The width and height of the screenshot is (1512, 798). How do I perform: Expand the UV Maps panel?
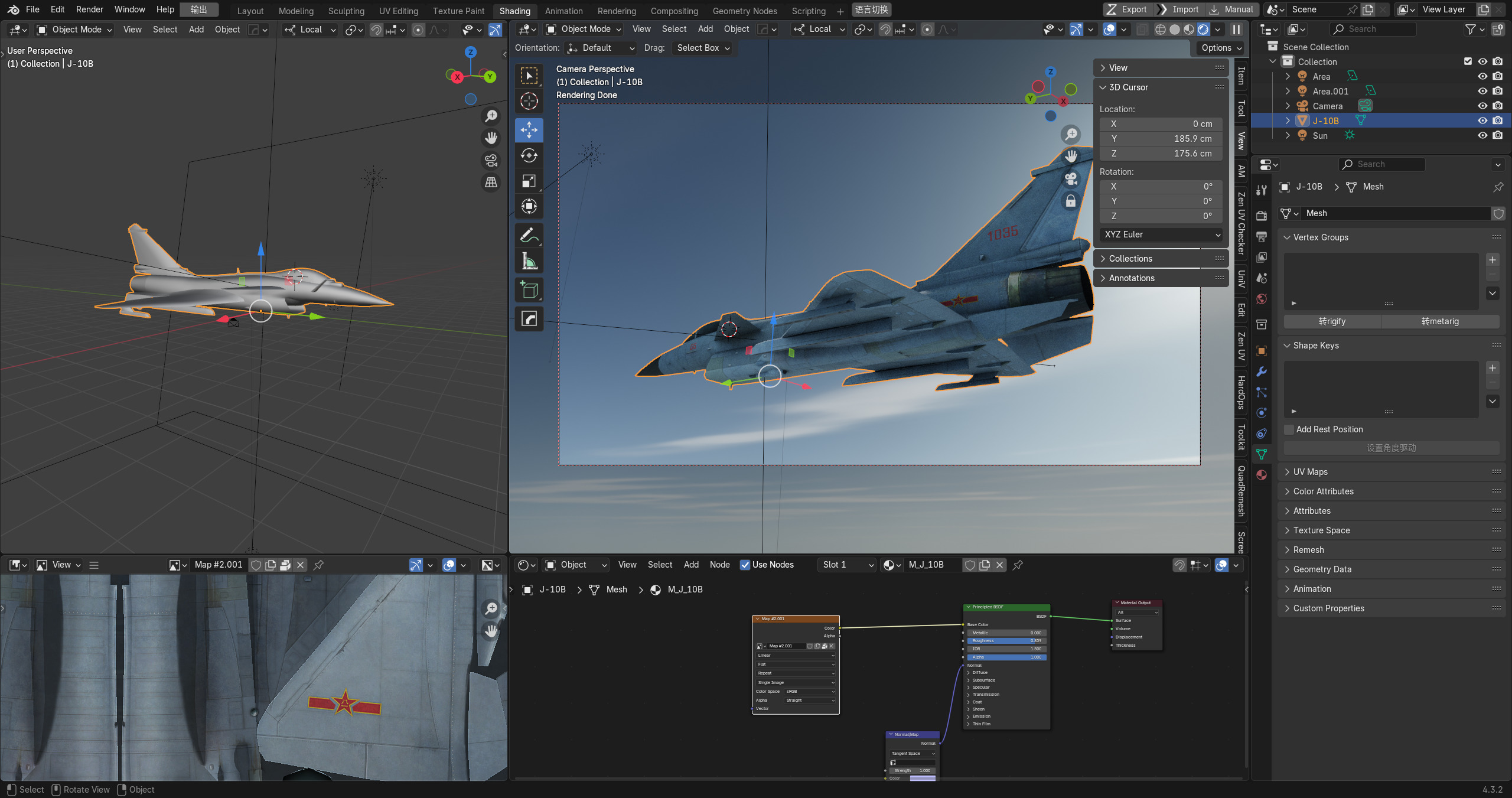1310,471
